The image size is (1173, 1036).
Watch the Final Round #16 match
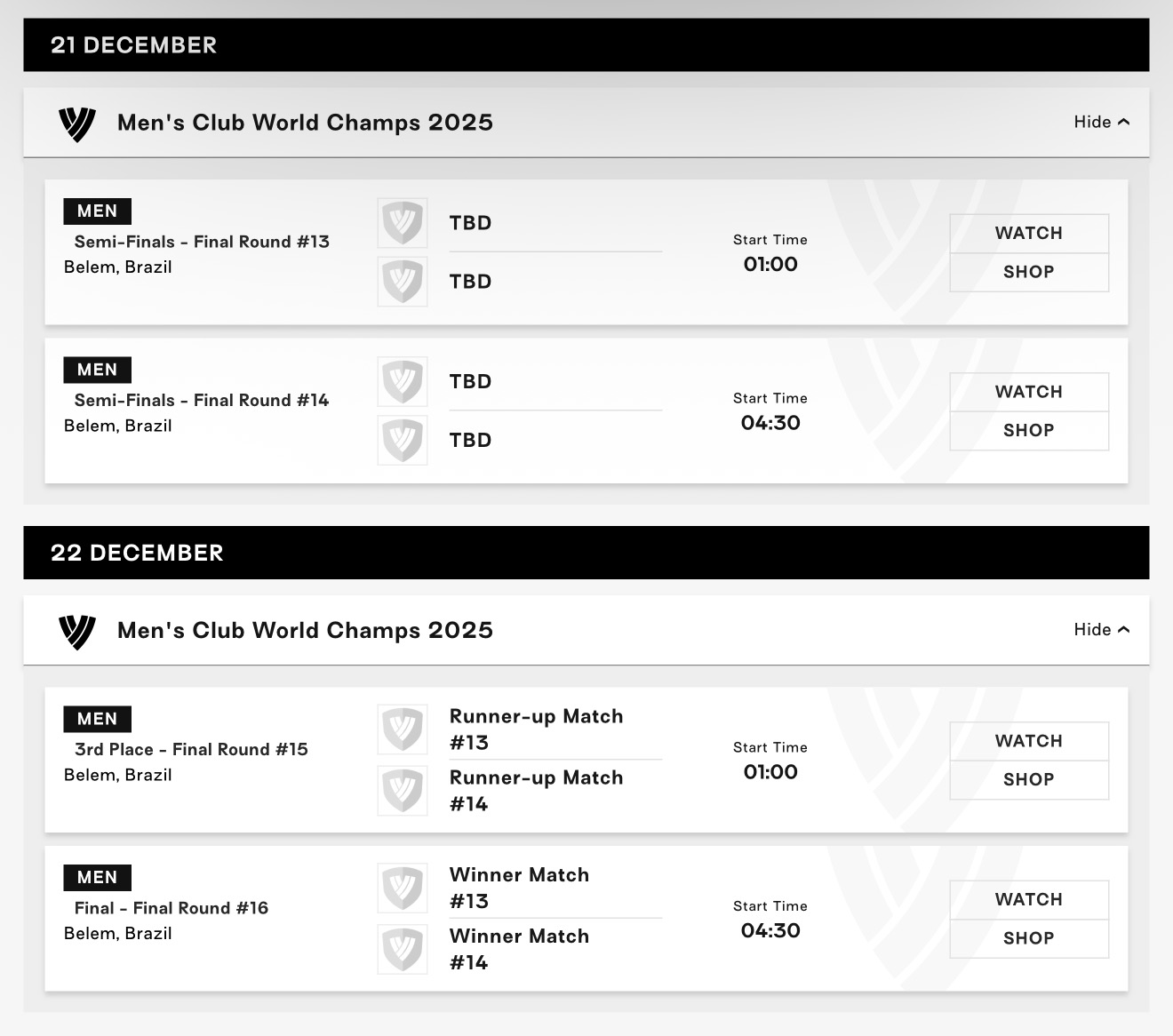click(x=1028, y=900)
